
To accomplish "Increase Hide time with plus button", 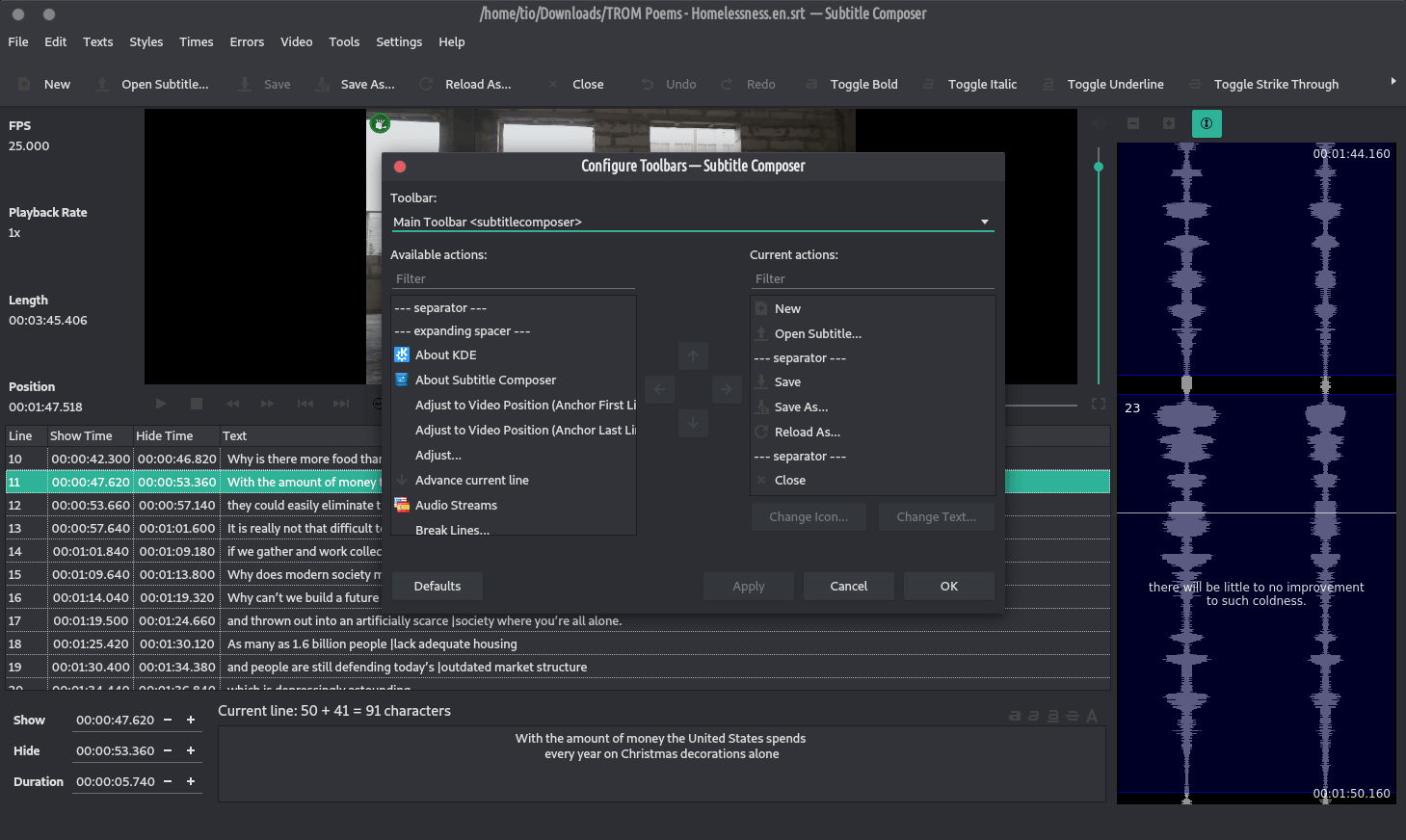I will pyautogui.click(x=191, y=750).
